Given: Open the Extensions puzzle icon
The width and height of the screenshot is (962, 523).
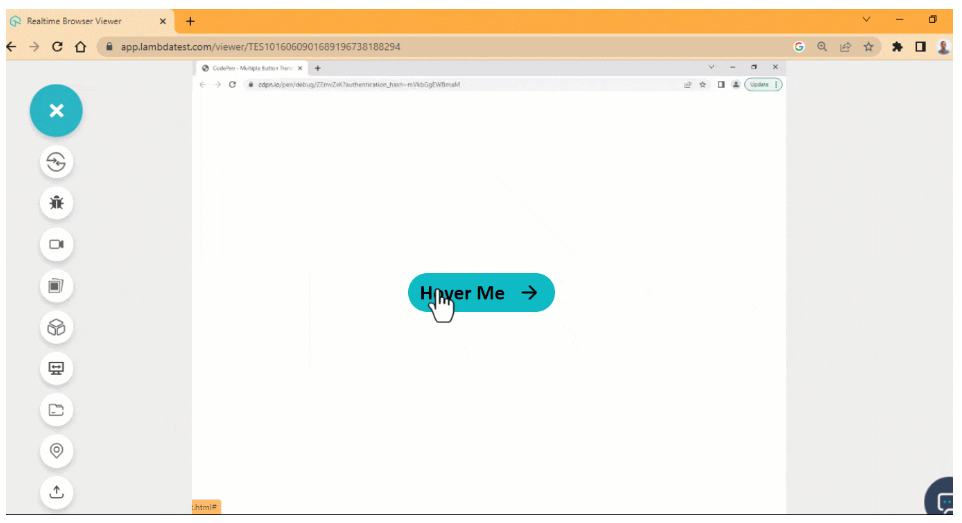Looking at the screenshot, I should click(897, 47).
